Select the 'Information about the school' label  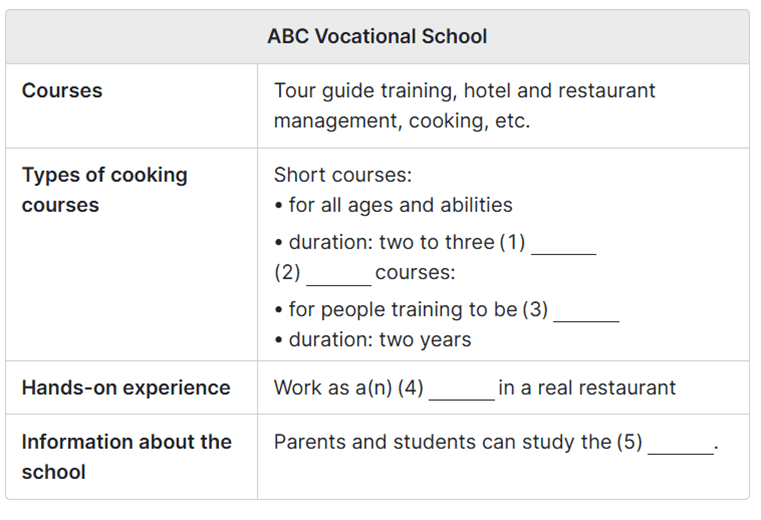tap(126, 456)
